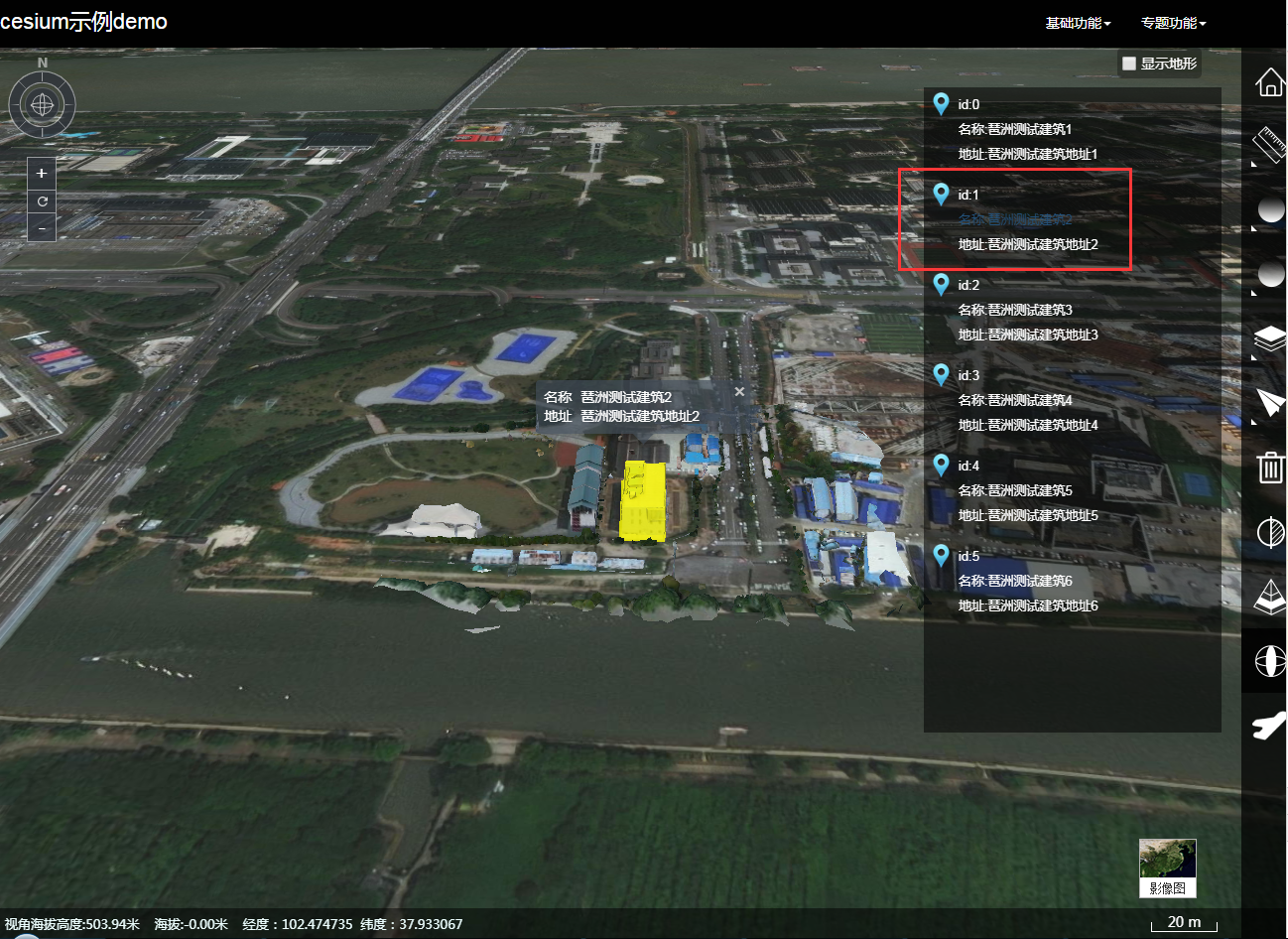The image size is (1288, 939).
Task: Click the trash icon to clear drawings
Action: (x=1271, y=469)
